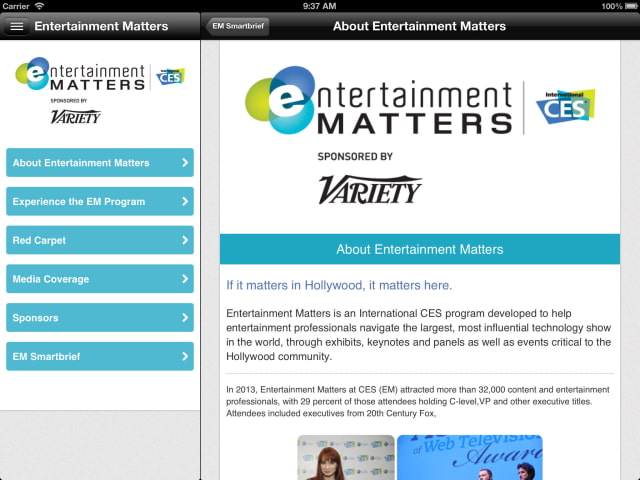This screenshot has height=480, width=640.
Task: Tap the About Entertainment Matters navigation title
Action: (419, 26)
